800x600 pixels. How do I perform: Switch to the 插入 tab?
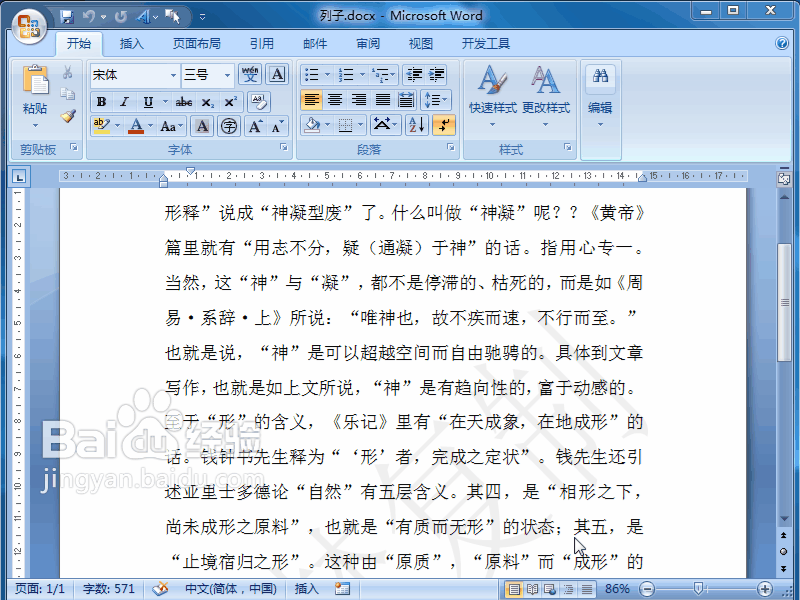[x=132, y=44]
